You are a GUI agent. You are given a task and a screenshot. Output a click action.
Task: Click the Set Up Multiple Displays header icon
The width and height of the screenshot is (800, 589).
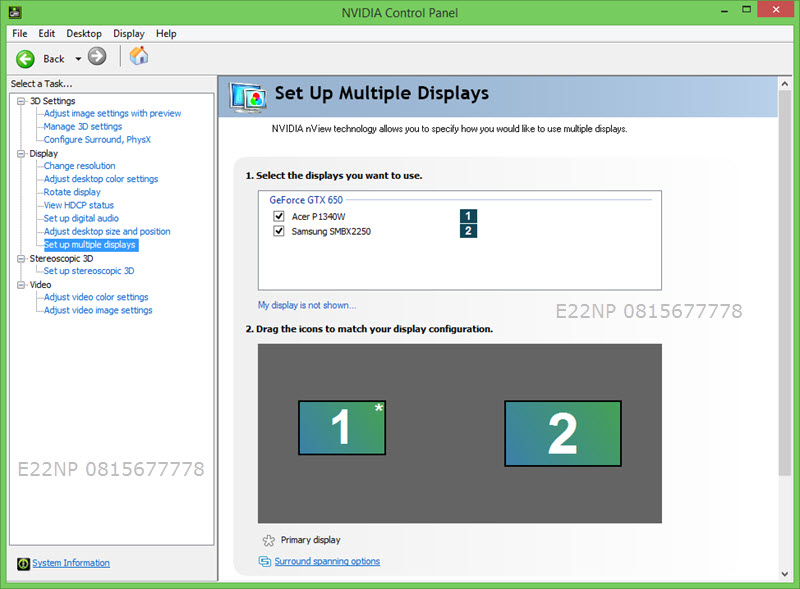(247, 97)
